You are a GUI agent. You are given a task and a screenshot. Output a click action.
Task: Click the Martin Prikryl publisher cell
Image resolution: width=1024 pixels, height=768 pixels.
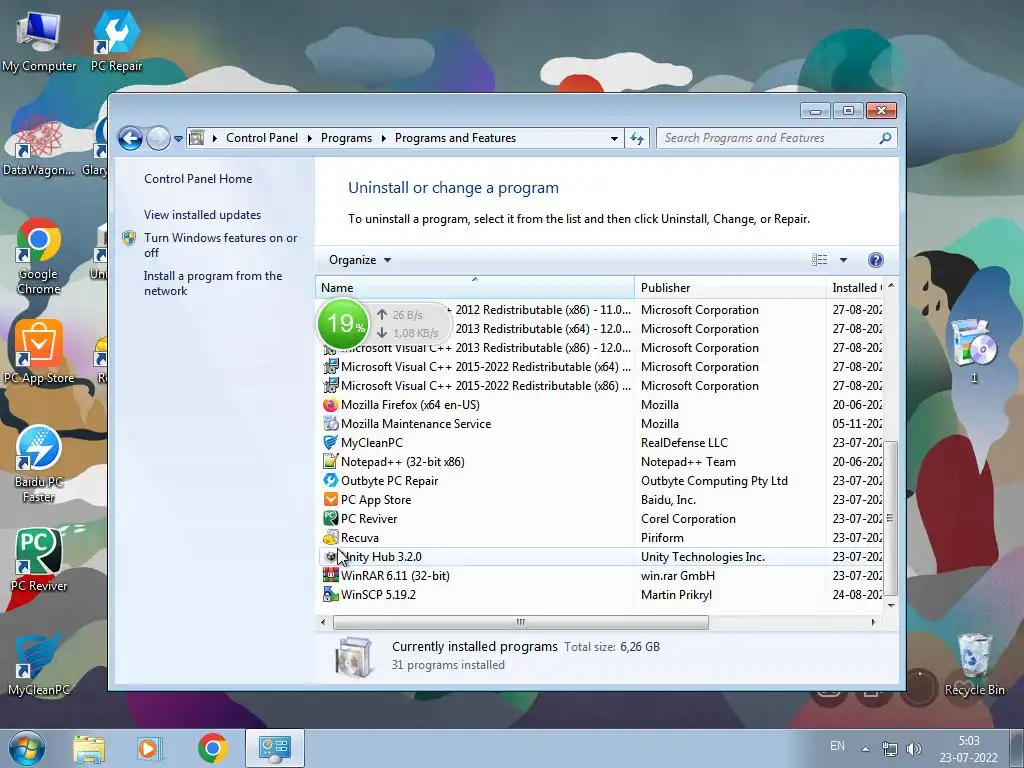click(x=677, y=594)
